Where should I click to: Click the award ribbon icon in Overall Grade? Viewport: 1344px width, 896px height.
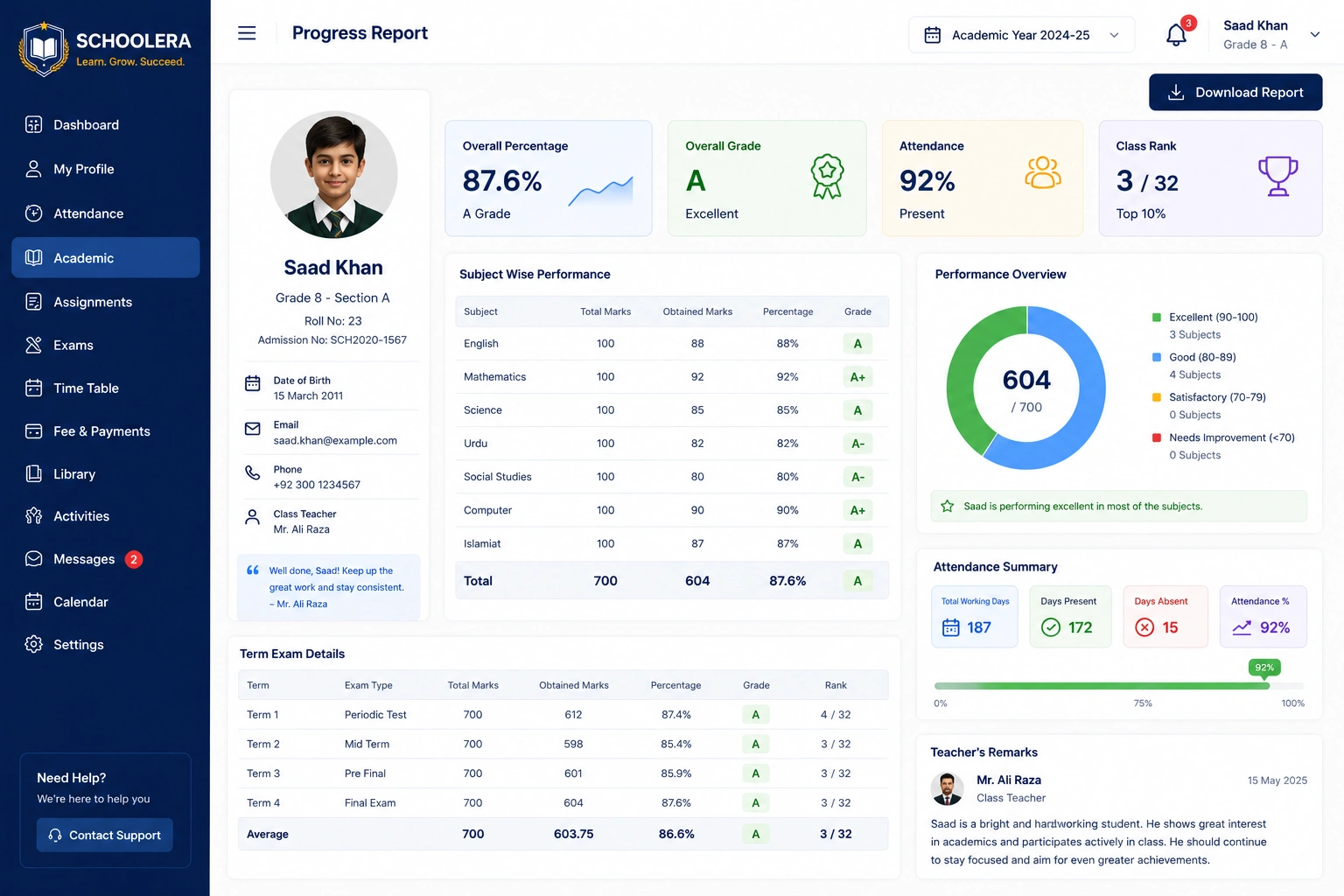click(x=827, y=177)
